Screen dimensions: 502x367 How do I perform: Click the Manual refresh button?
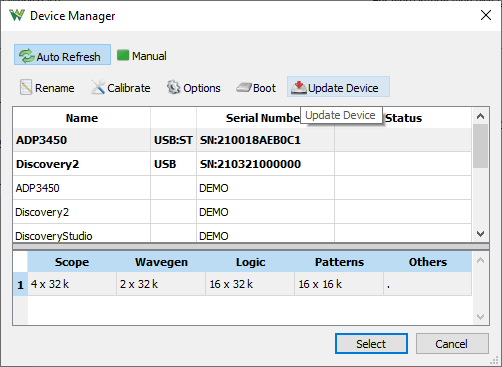(142, 56)
